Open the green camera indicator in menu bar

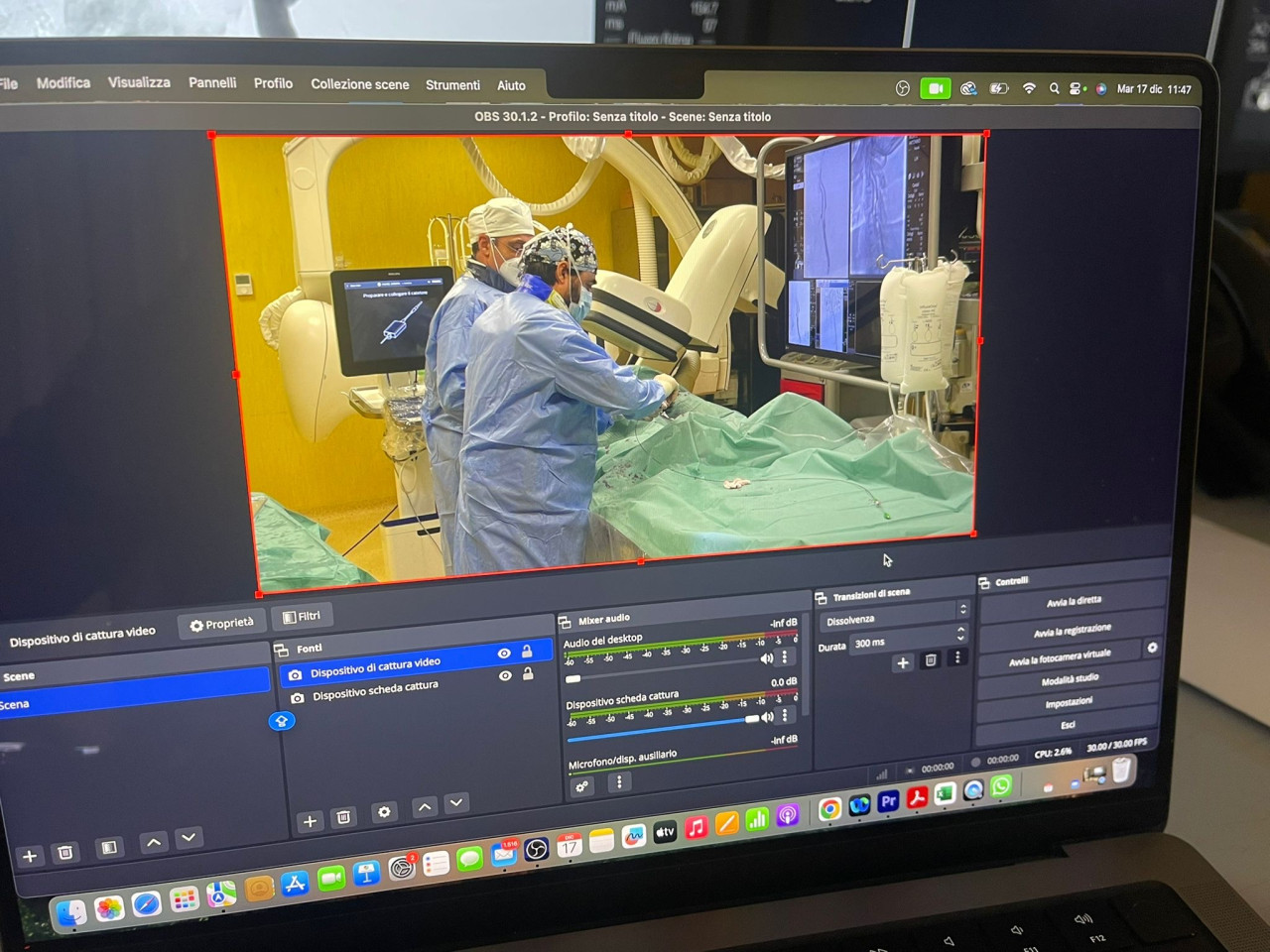click(935, 88)
